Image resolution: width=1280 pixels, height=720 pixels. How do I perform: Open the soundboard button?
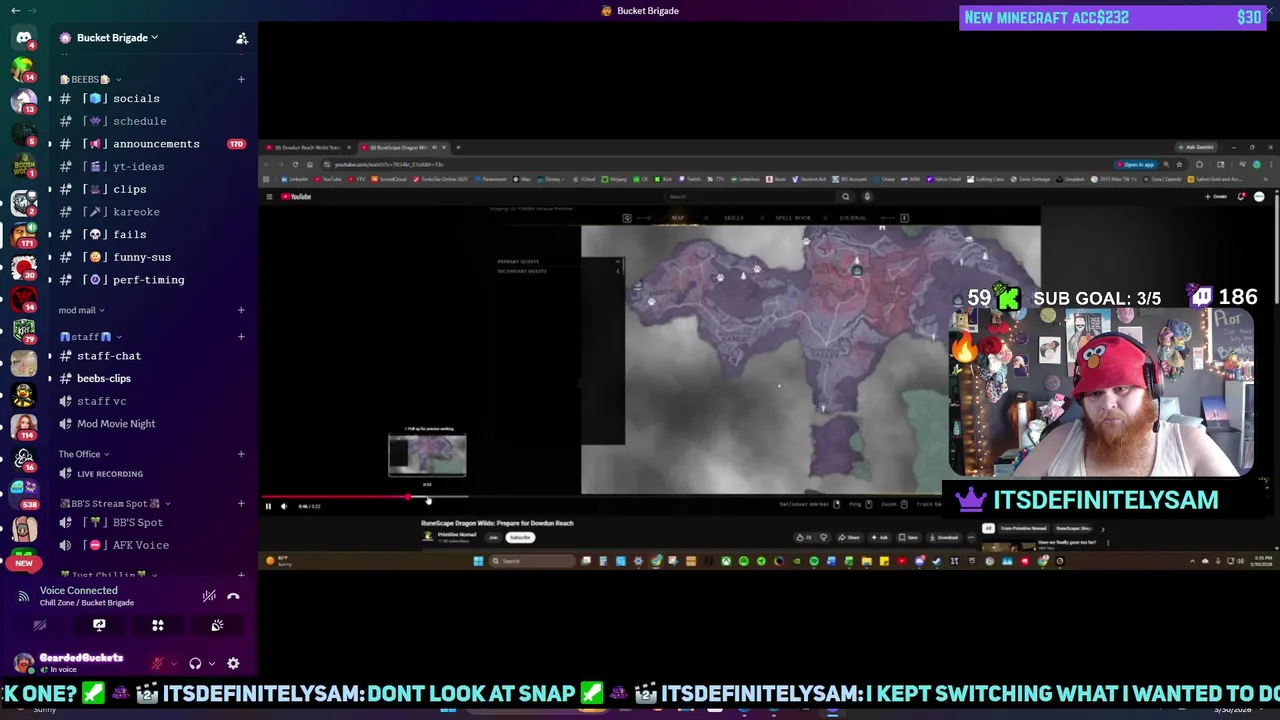pos(217,625)
